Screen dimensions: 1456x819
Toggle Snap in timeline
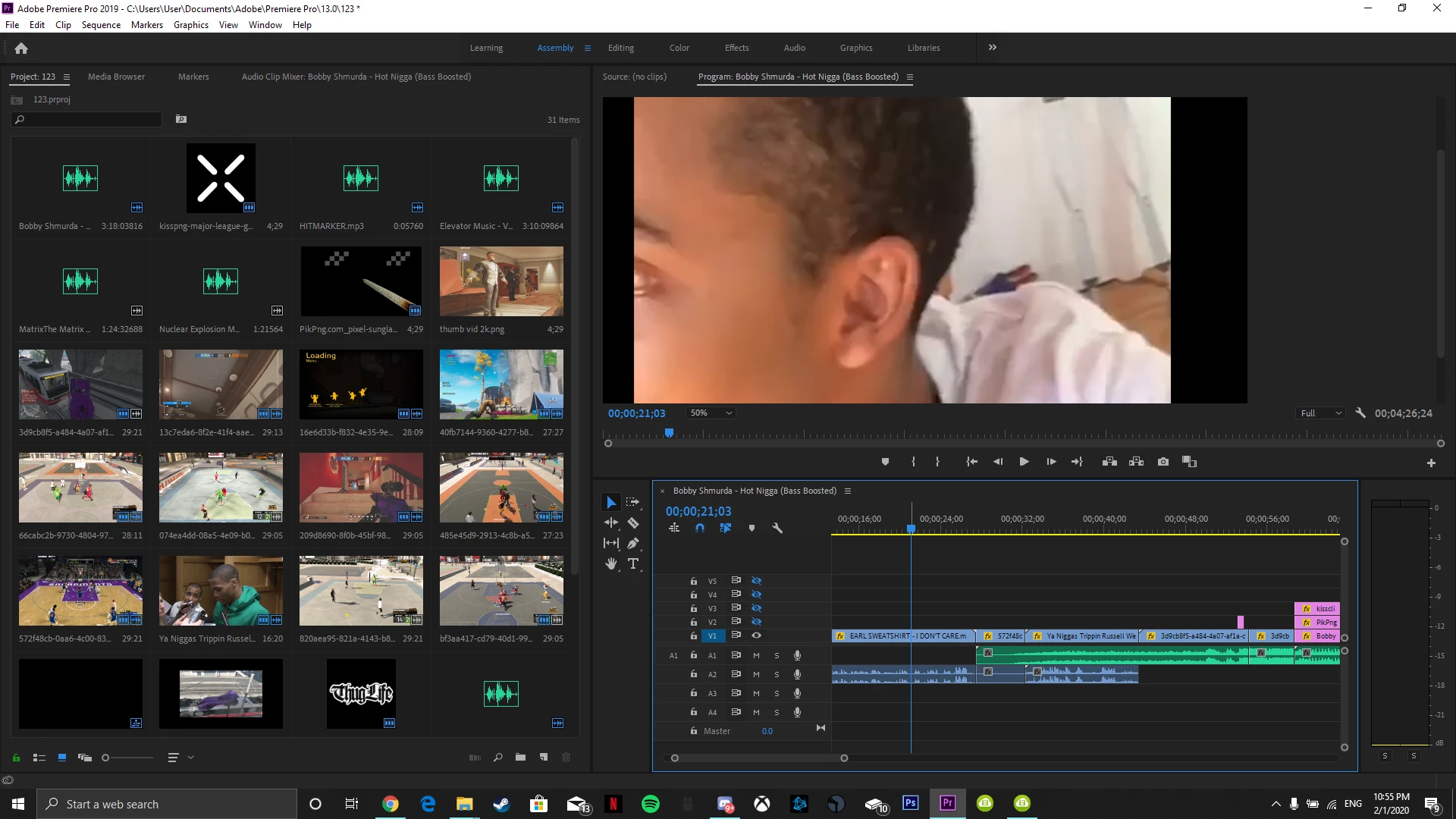[700, 528]
